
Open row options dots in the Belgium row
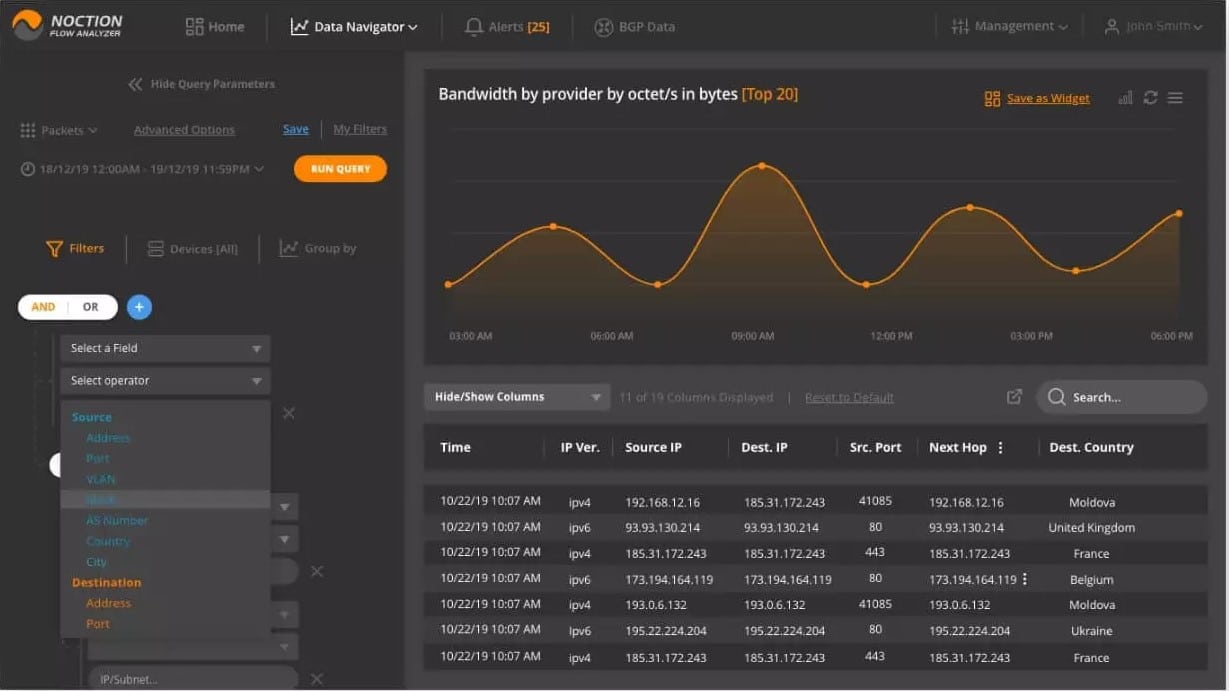click(x=1024, y=579)
